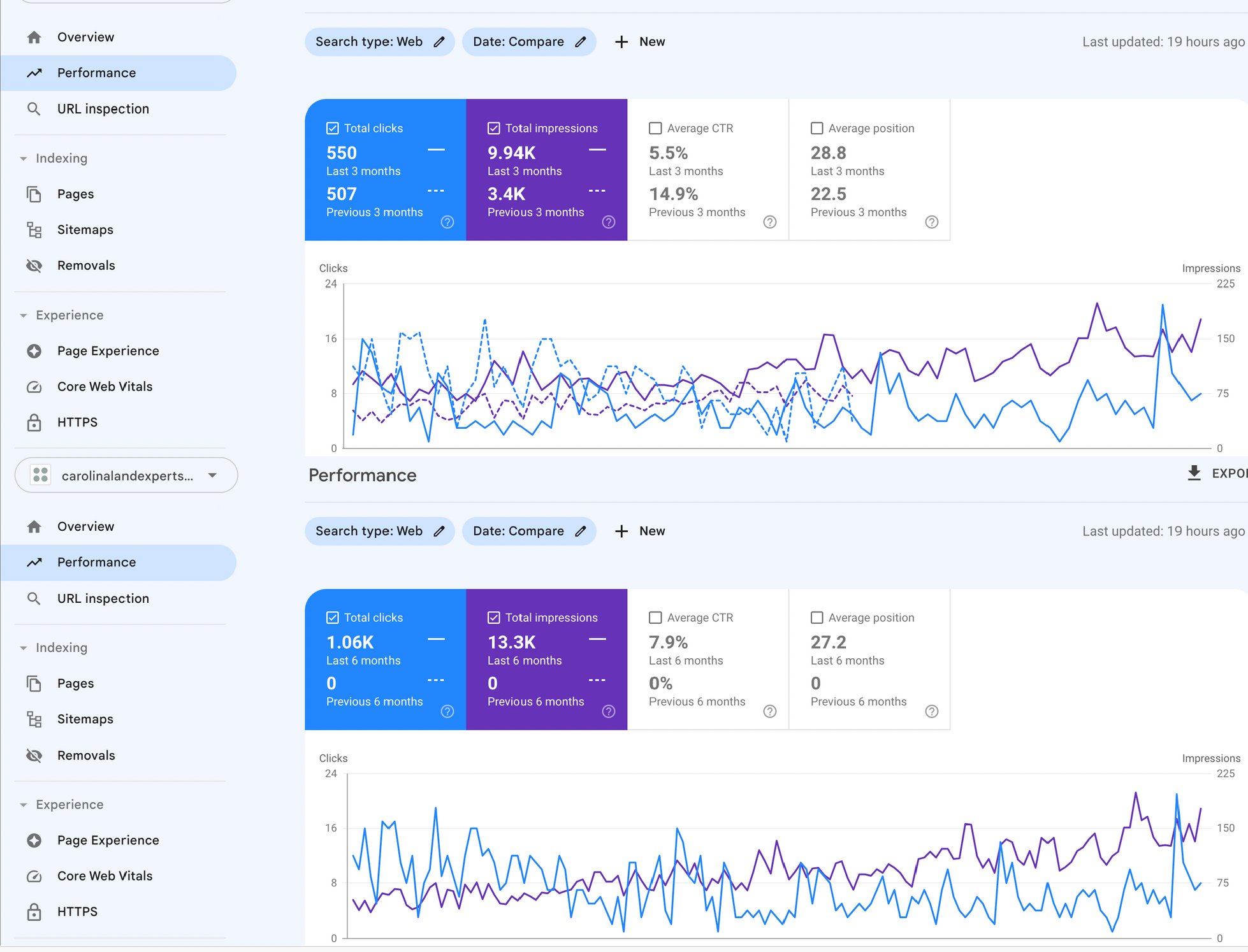Select the URL inspection magnifier icon
The height and width of the screenshot is (952, 1248).
[34, 108]
